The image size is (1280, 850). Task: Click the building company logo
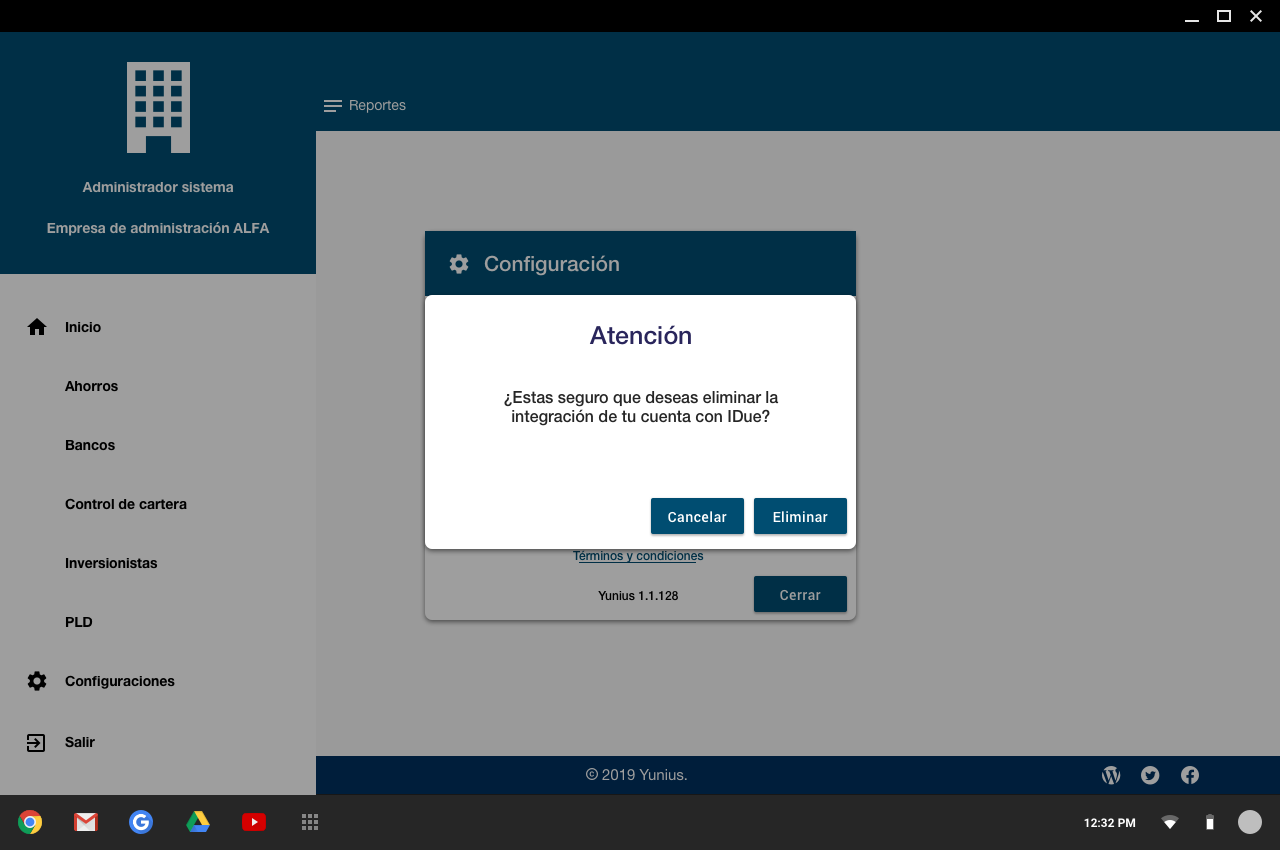coord(158,107)
